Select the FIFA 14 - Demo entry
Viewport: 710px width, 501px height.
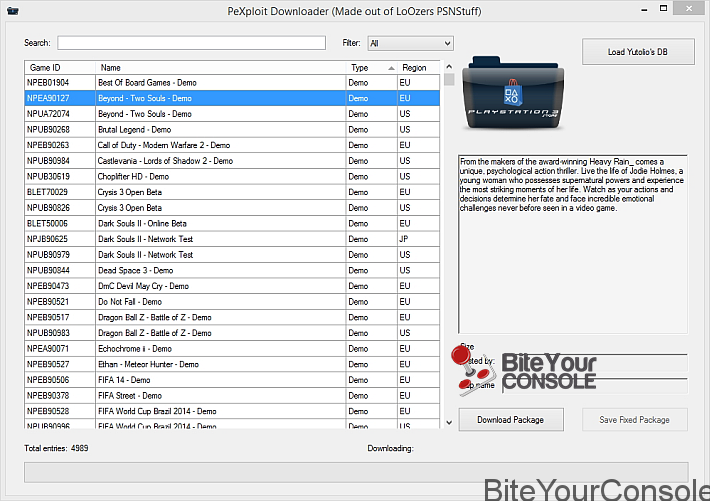coord(232,380)
